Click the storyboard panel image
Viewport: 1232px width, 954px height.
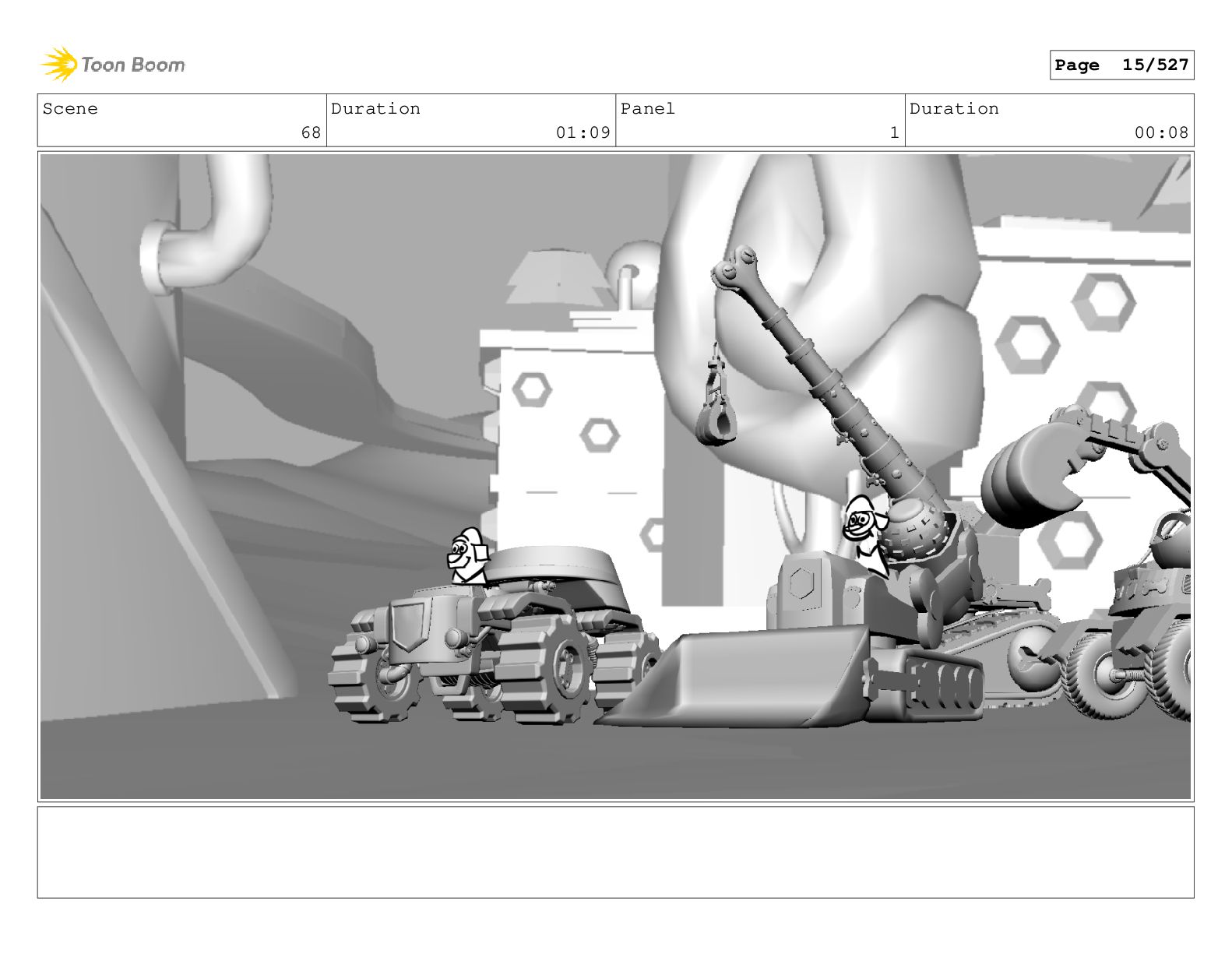pos(615,477)
